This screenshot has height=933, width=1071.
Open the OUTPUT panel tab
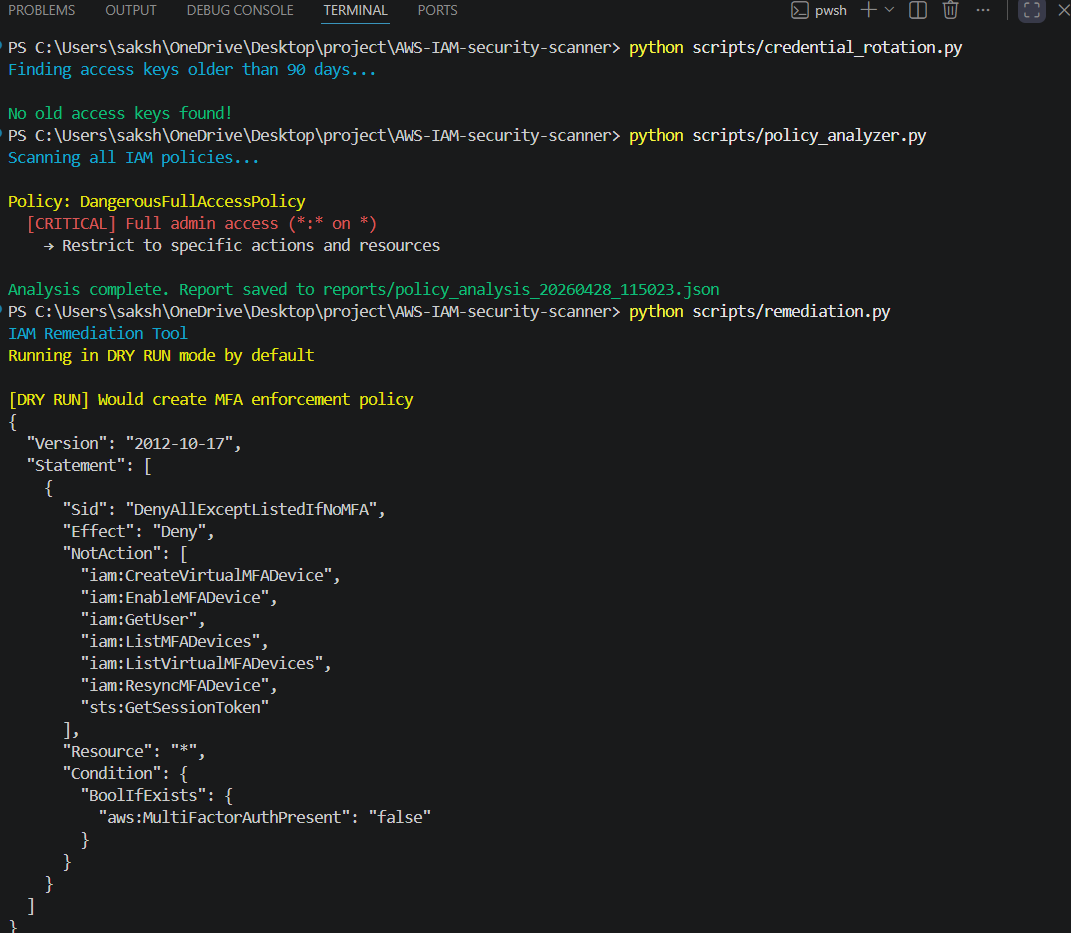pyautogui.click(x=131, y=10)
